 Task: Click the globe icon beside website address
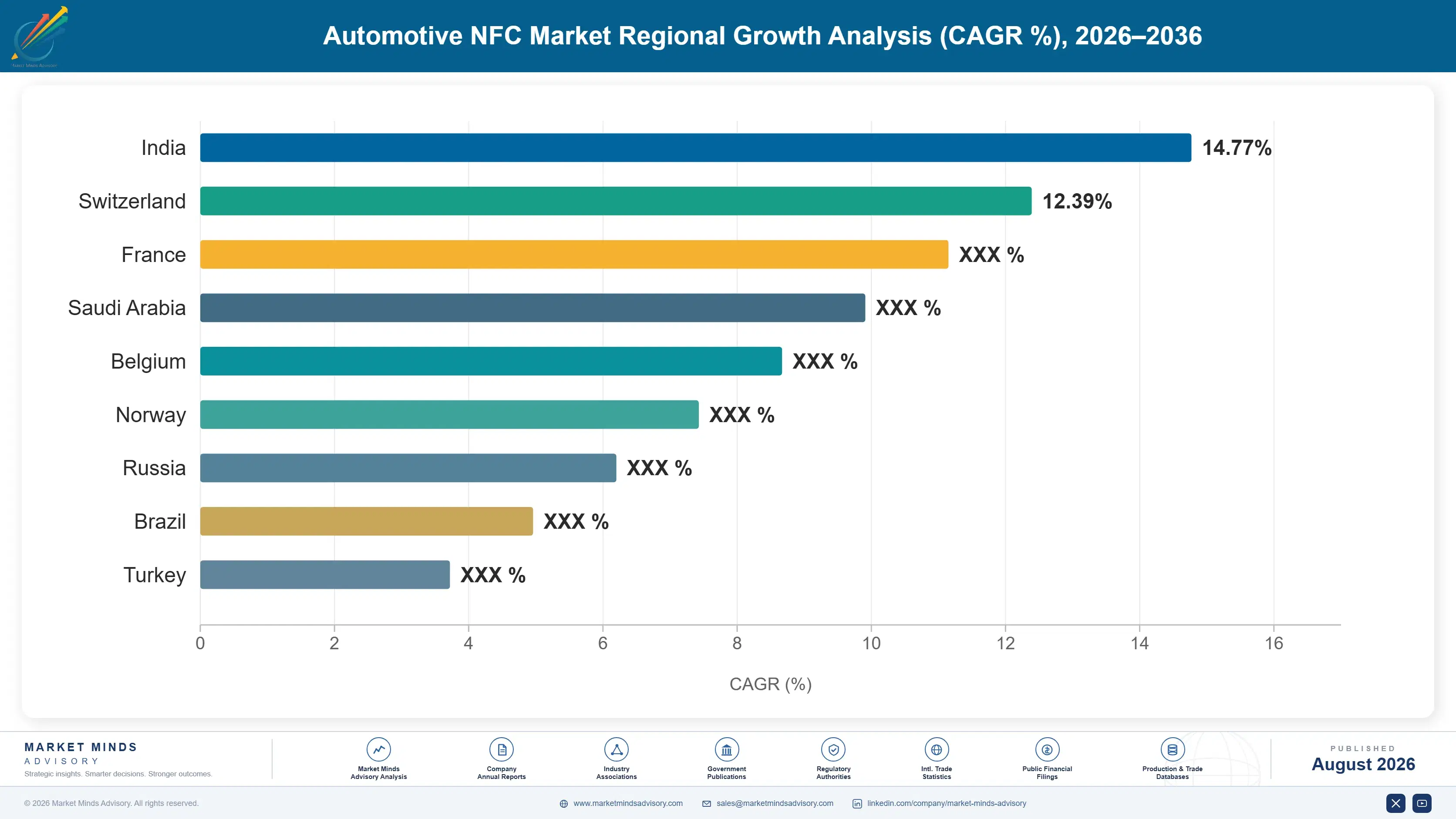(x=563, y=804)
